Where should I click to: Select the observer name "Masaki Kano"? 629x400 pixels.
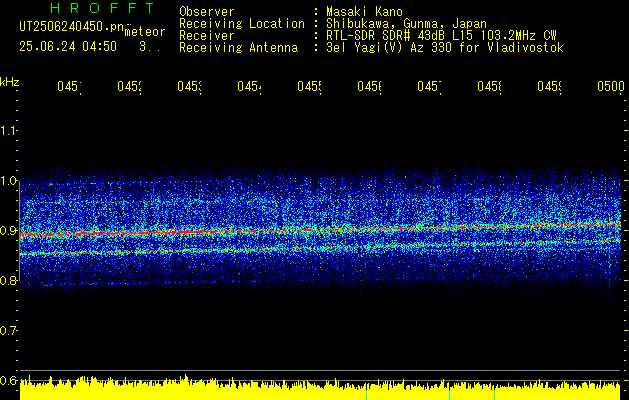click(364, 12)
